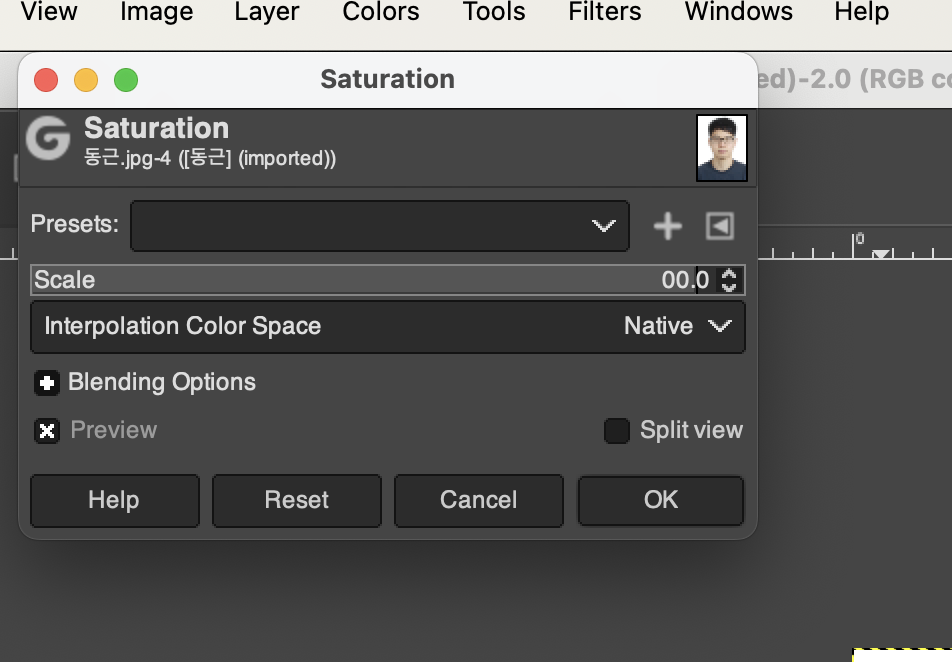The height and width of the screenshot is (662, 952).
Task: Open the Presets dropdown
Action: point(379,226)
